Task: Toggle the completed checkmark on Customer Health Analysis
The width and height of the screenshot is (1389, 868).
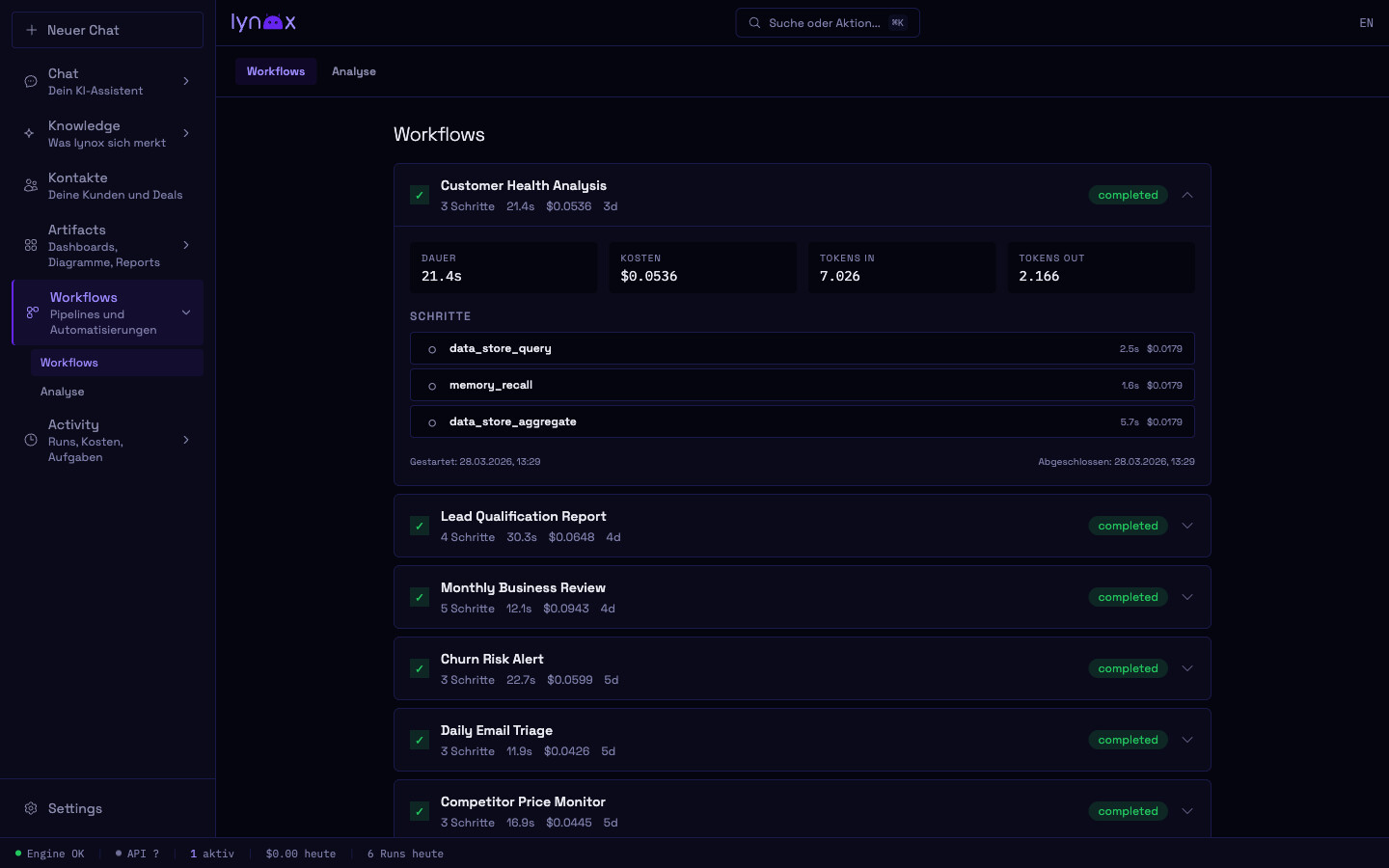Action: (420, 195)
